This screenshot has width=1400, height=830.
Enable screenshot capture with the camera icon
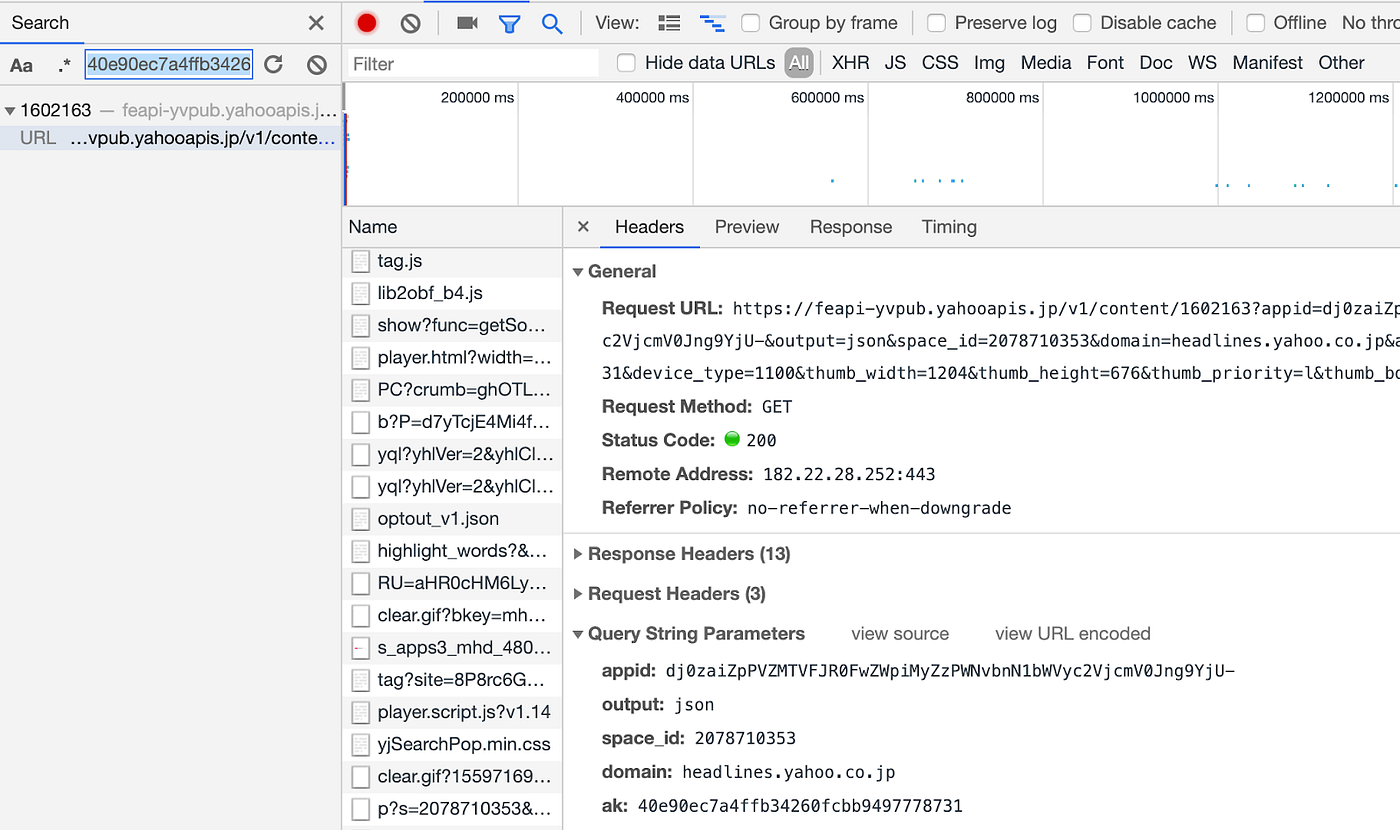point(465,22)
